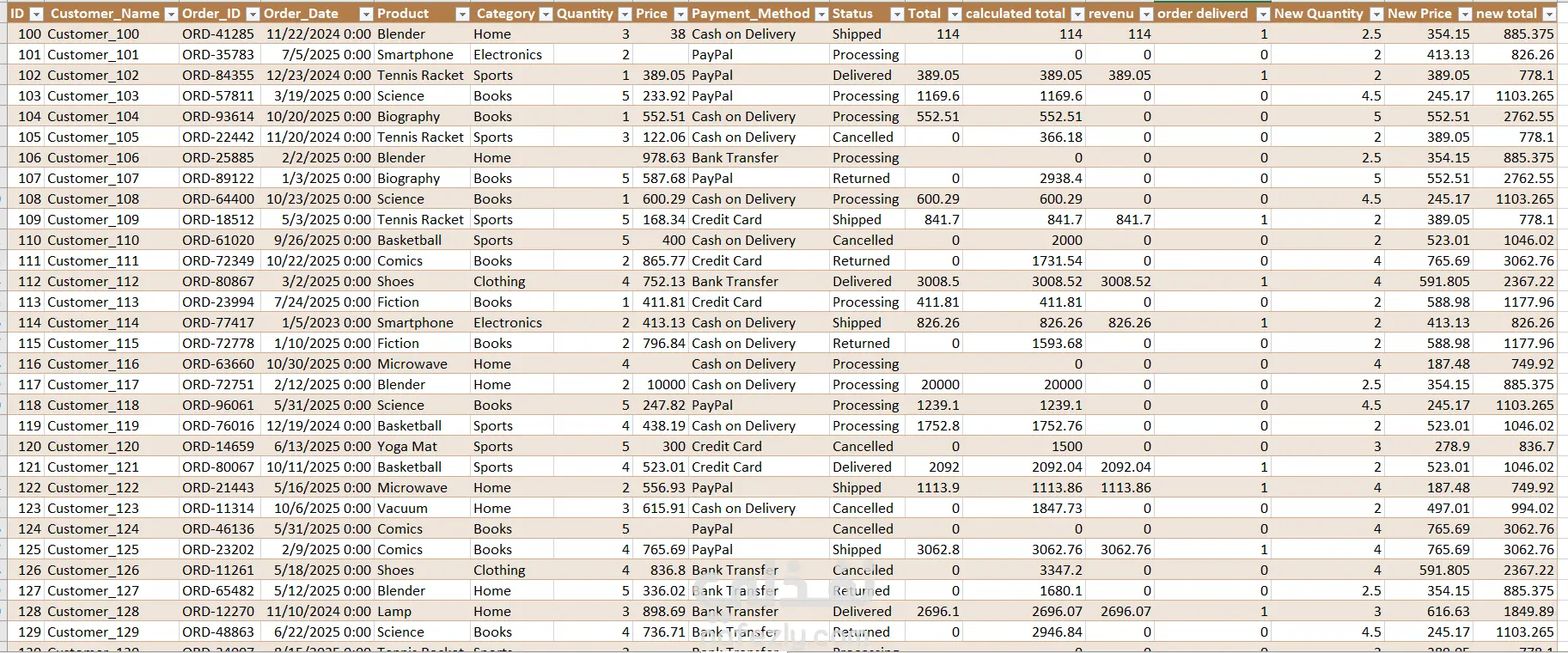Screen dimensions: 1568x653
Task: Expand the Total column filter dropdown
Action: point(955,14)
